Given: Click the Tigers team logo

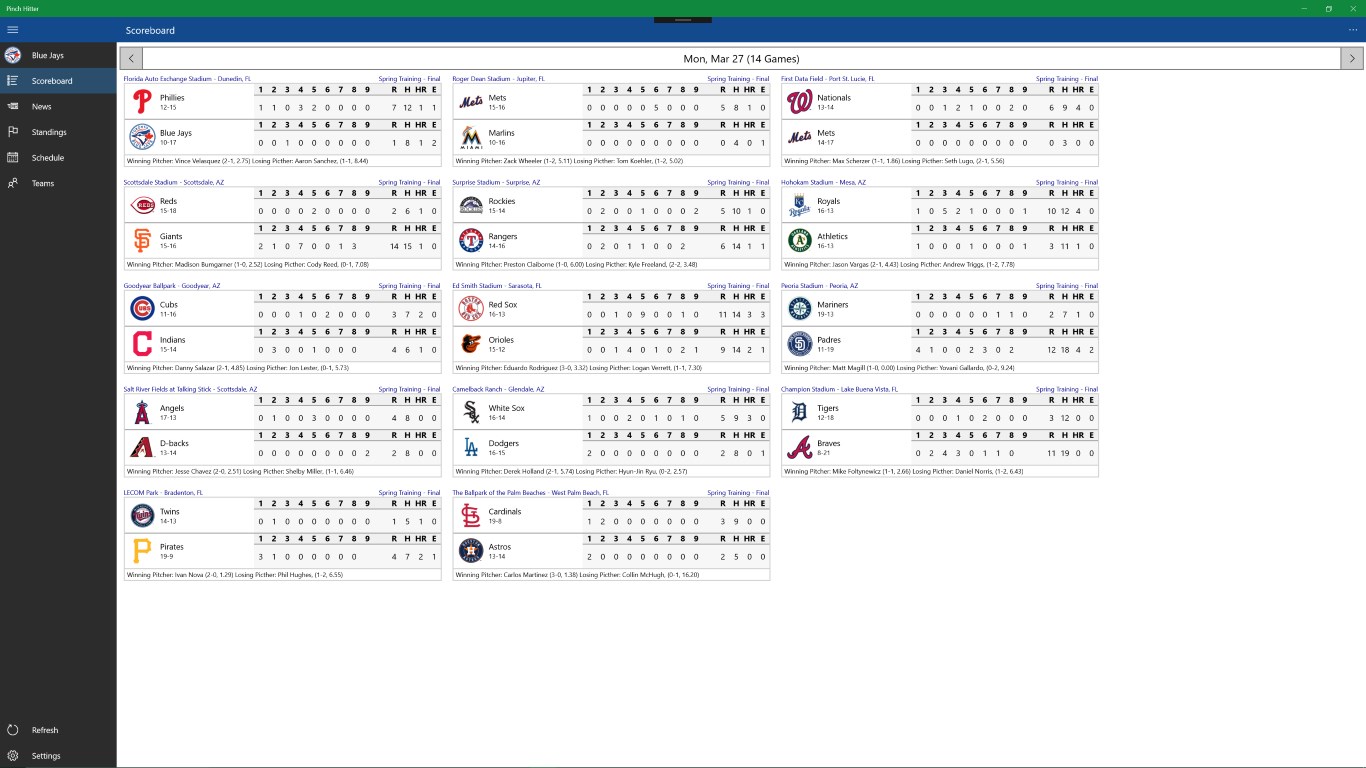Looking at the screenshot, I should coord(799,412).
